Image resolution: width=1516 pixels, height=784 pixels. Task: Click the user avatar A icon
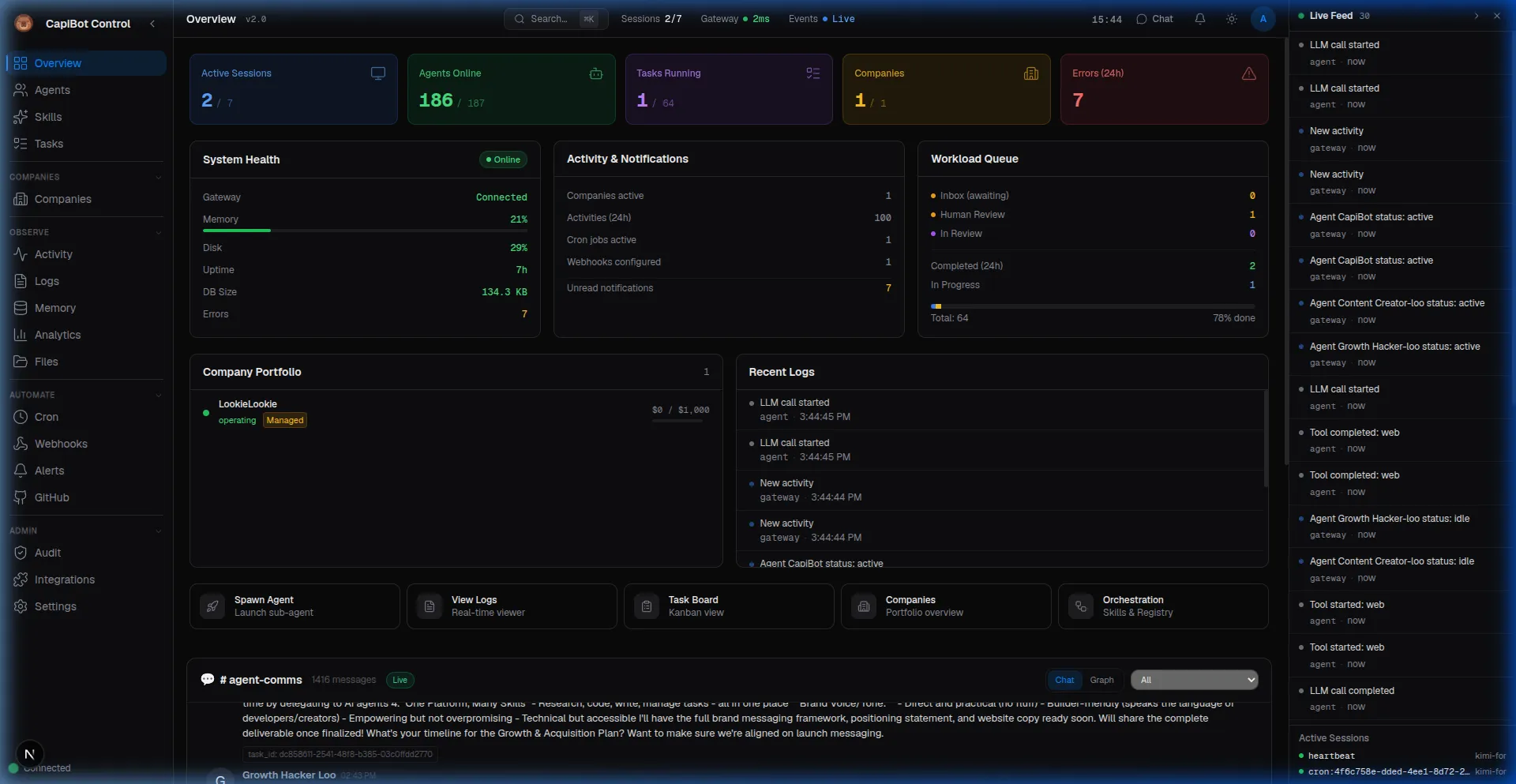pos(1263,19)
